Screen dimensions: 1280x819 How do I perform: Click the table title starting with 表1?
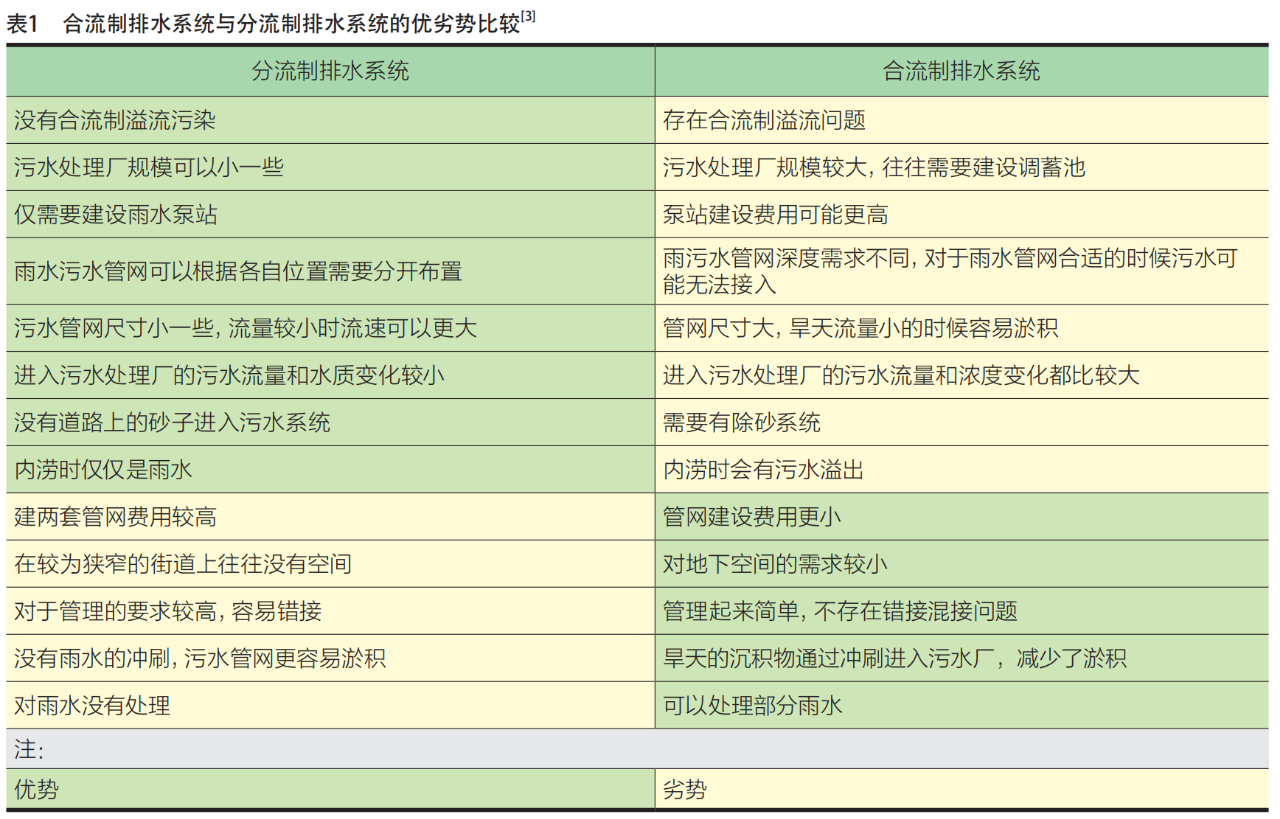263,25
